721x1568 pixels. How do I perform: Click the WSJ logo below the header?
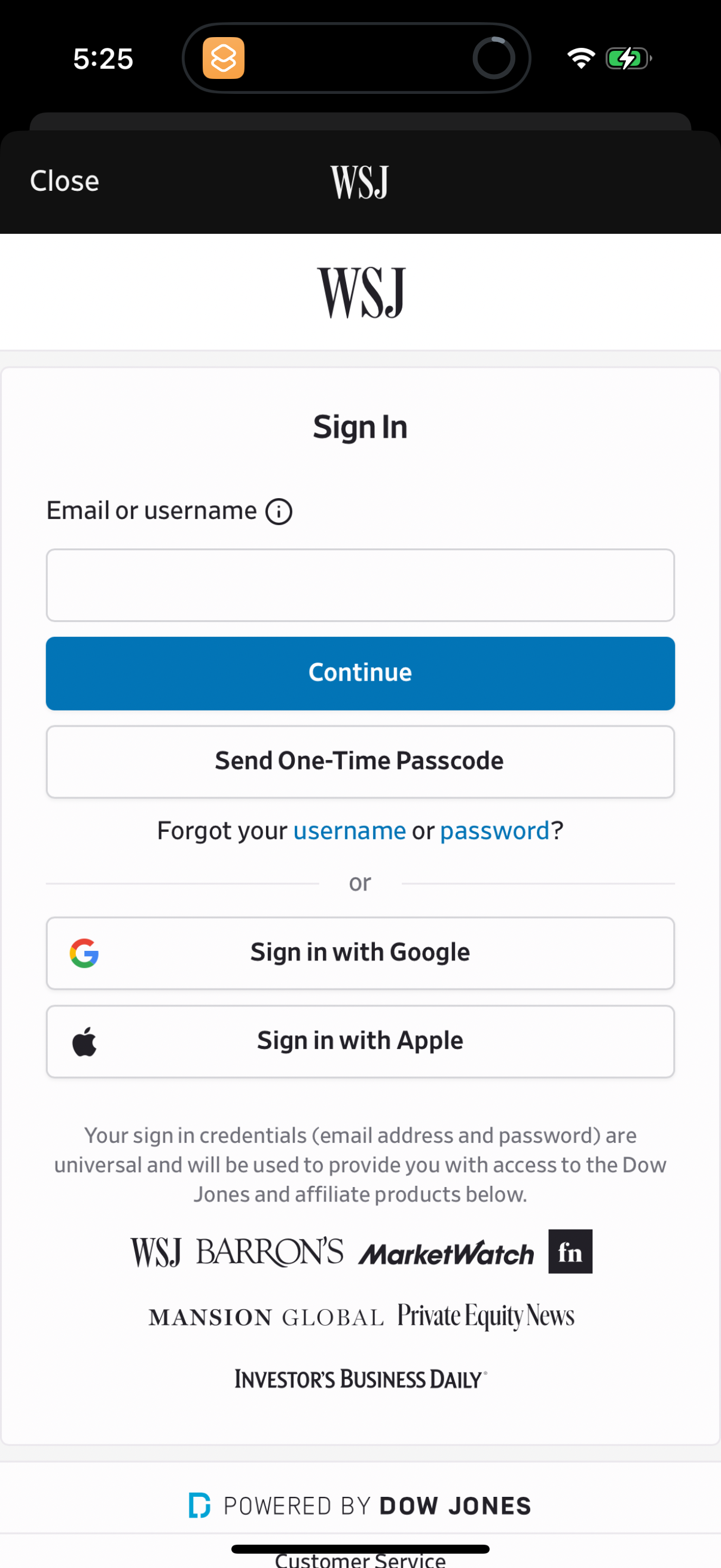click(x=360, y=292)
